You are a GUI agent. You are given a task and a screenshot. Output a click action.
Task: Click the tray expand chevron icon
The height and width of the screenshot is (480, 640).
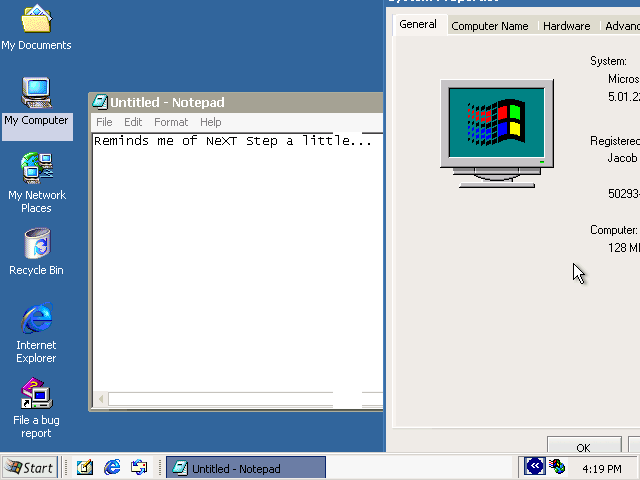pos(534,467)
